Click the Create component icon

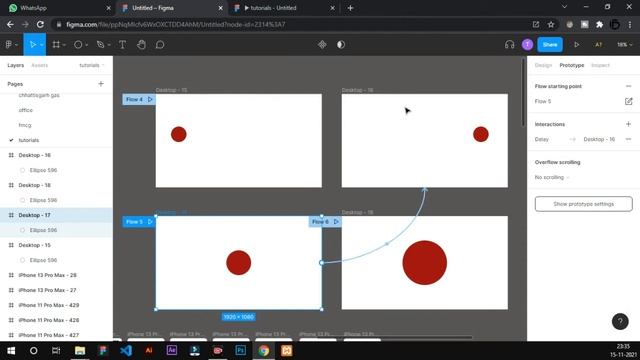[x=322, y=44]
